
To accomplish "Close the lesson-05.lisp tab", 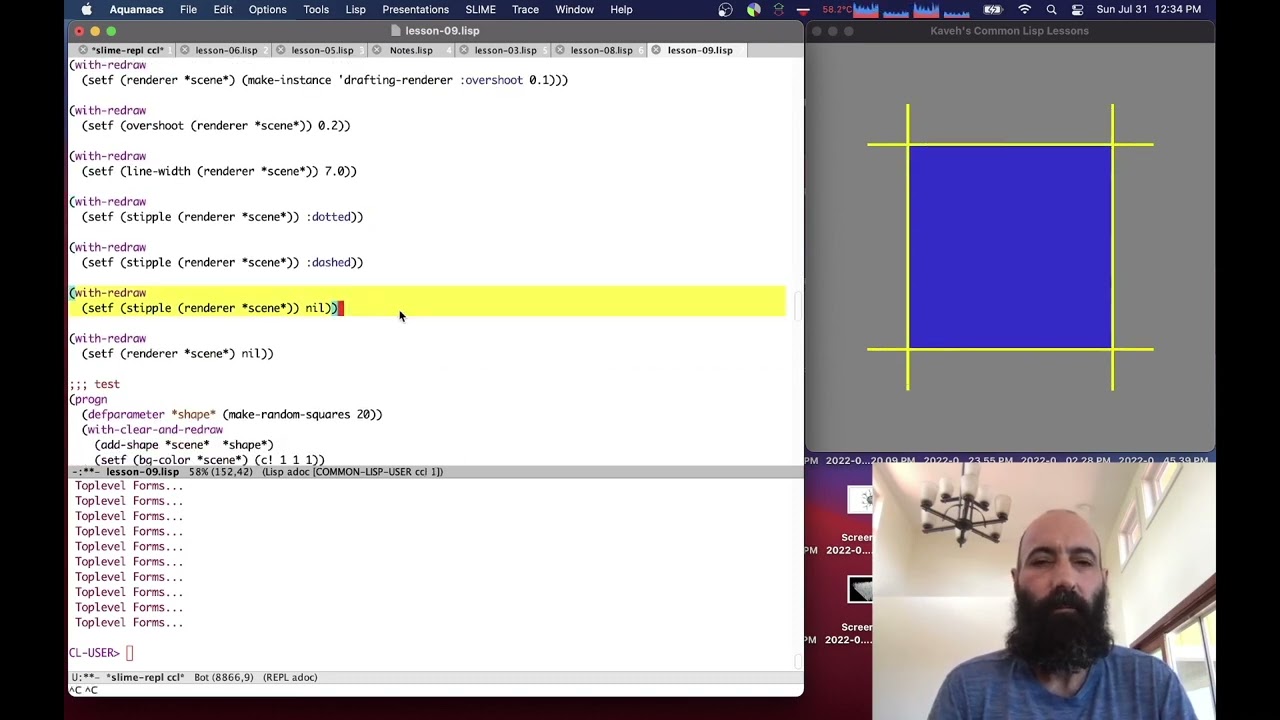I will pos(280,50).
